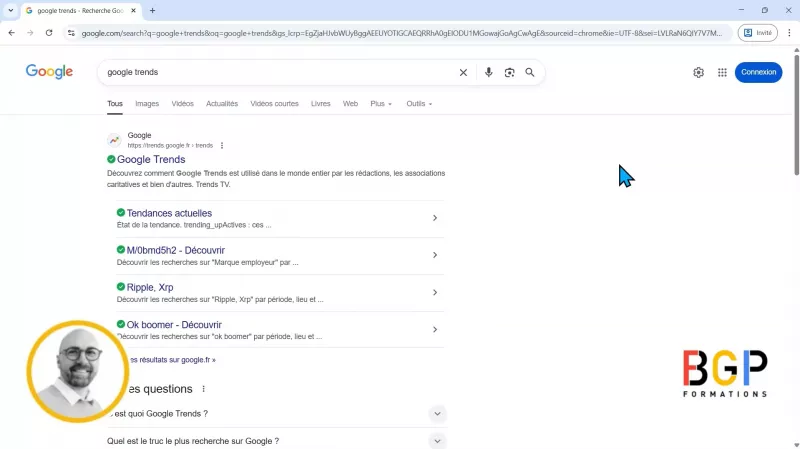This screenshot has height=449, width=800.
Task: Open quick settings gear icon
Action: (x=698, y=72)
